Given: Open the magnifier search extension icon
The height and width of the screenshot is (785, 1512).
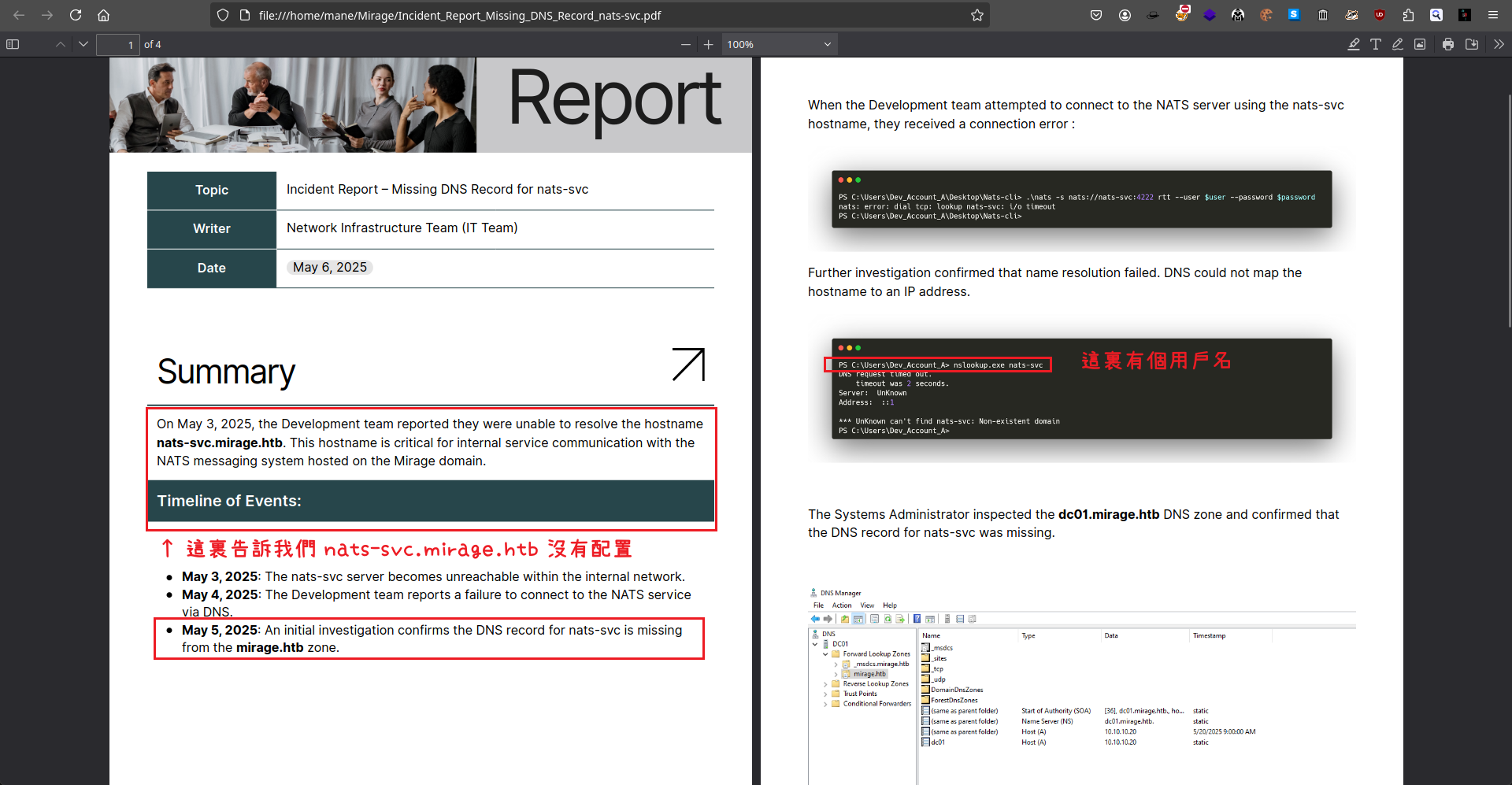Looking at the screenshot, I should [x=1436, y=15].
